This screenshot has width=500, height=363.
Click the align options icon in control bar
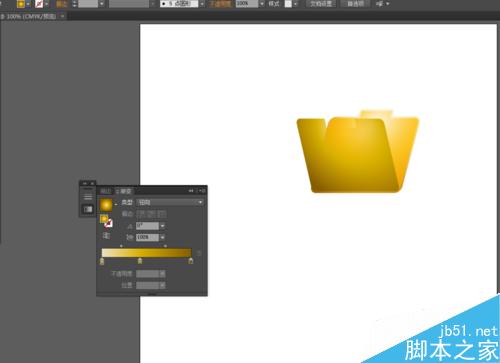(x=379, y=4)
